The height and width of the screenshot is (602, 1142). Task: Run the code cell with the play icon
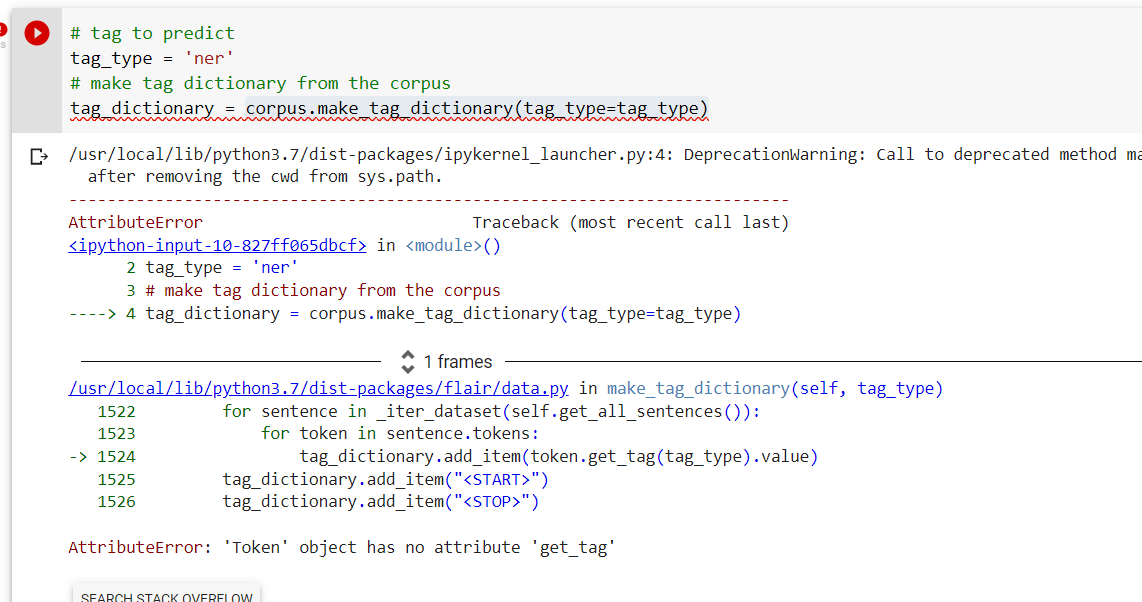36,32
